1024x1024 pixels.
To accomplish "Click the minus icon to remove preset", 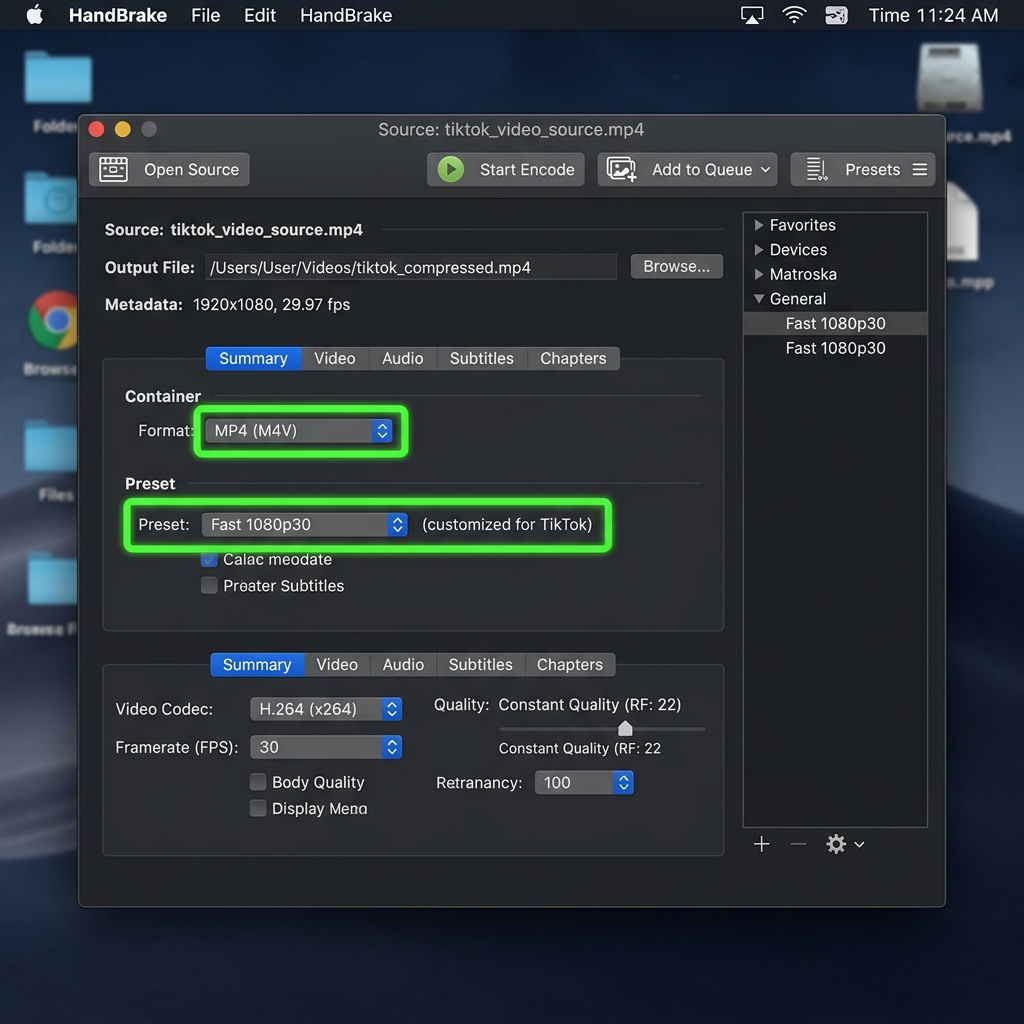I will (x=798, y=844).
